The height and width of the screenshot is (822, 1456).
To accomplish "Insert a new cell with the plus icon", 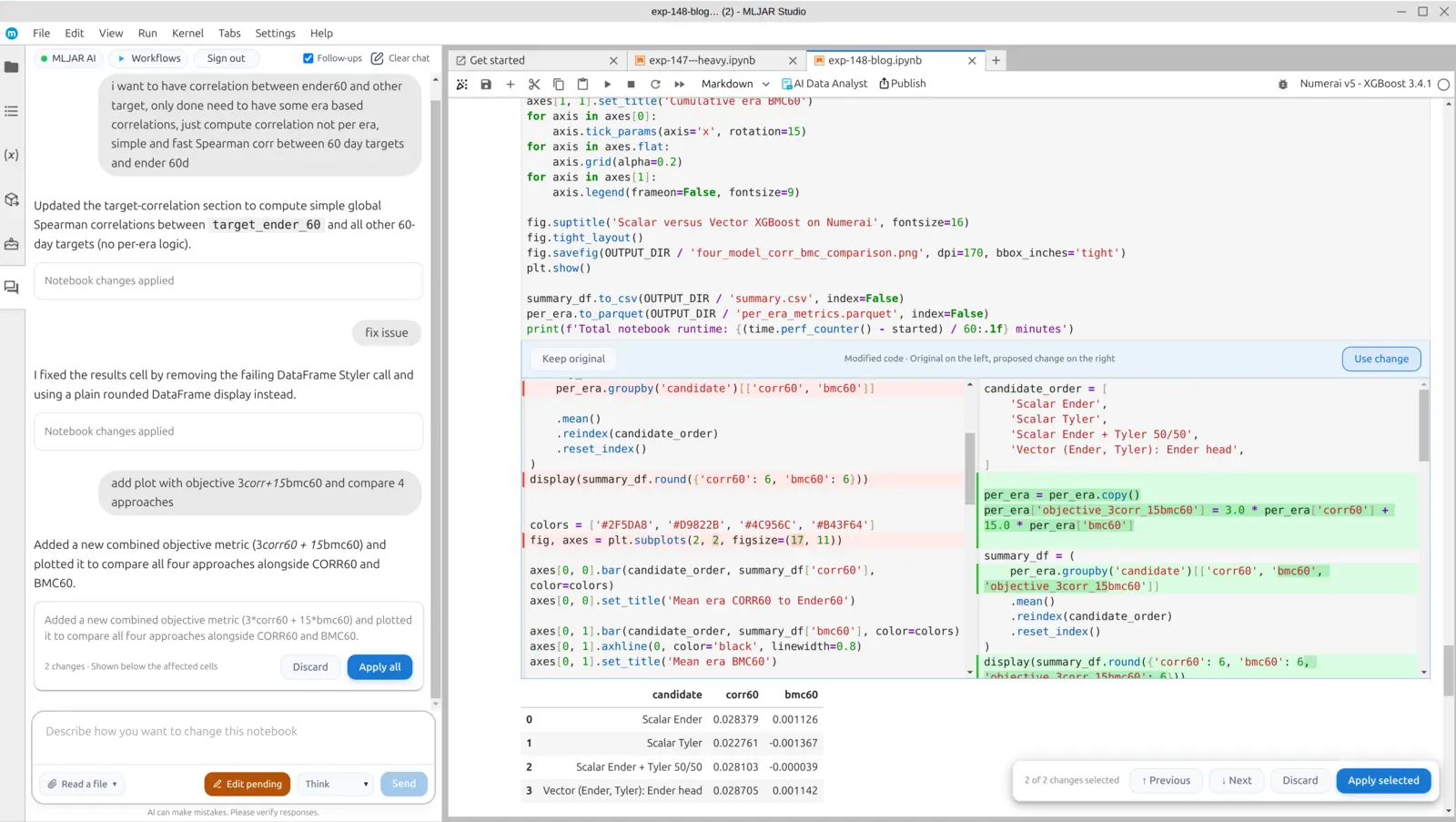I will [x=511, y=84].
